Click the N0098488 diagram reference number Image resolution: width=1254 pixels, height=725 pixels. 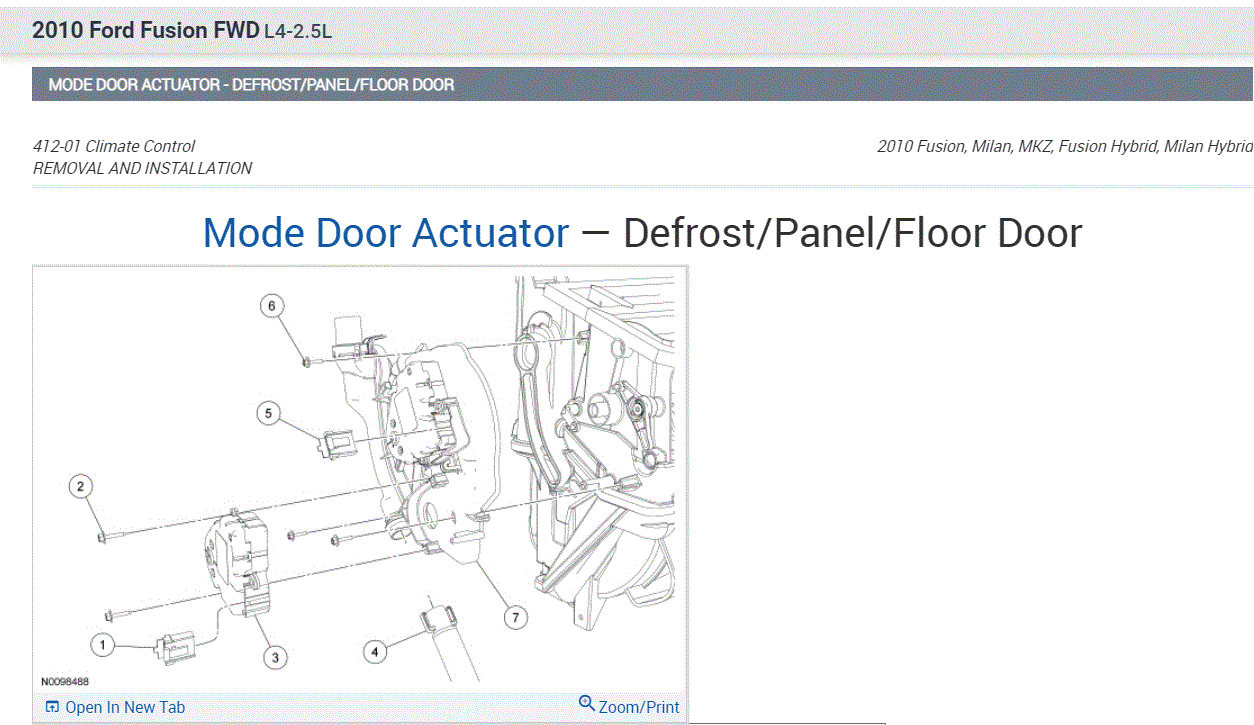coord(65,682)
